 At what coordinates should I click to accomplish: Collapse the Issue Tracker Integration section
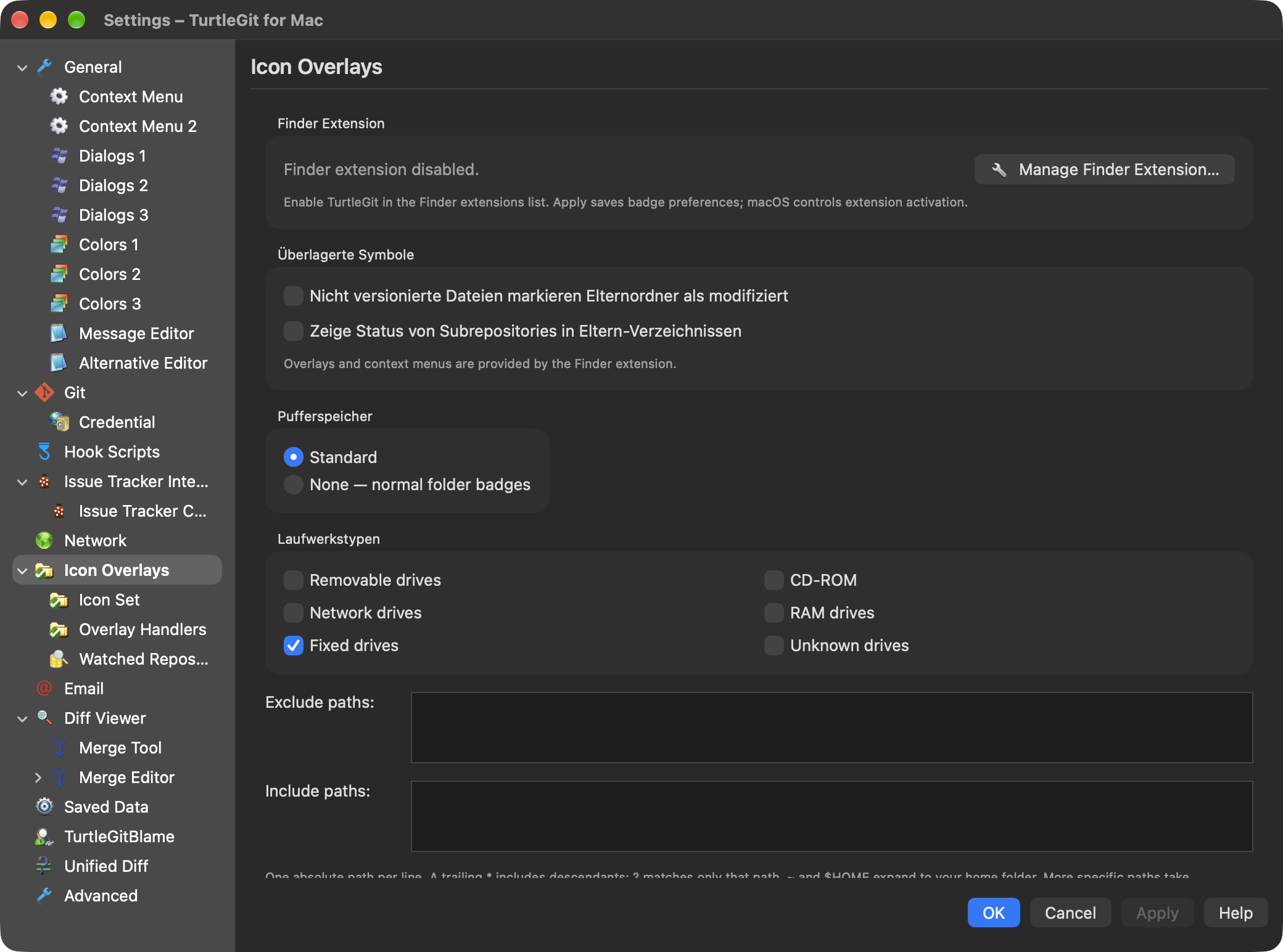click(x=22, y=482)
